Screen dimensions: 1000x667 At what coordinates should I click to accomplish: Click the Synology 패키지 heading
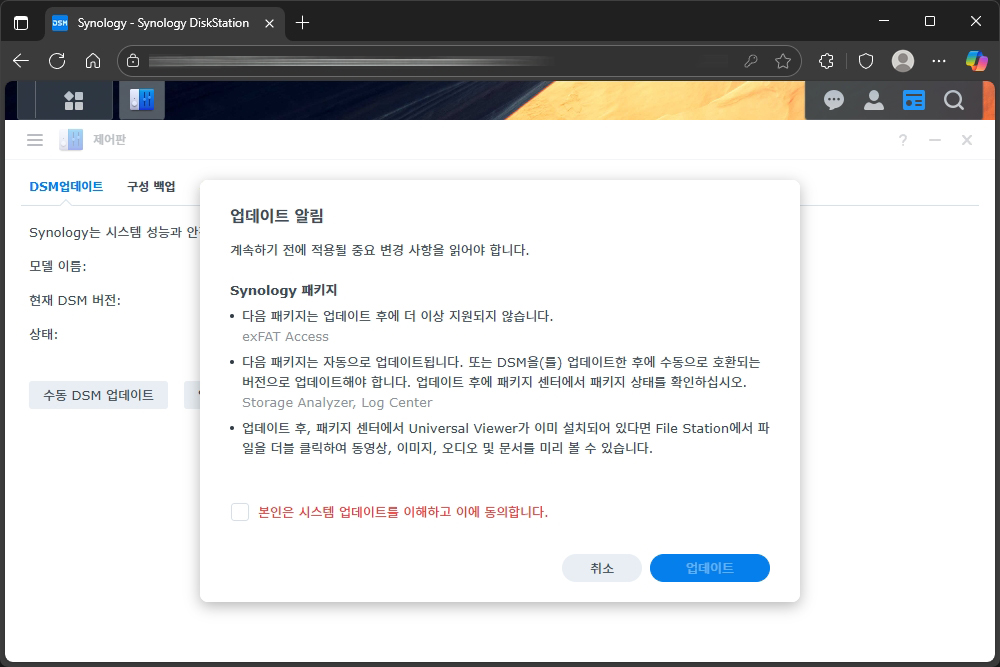pos(283,290)
